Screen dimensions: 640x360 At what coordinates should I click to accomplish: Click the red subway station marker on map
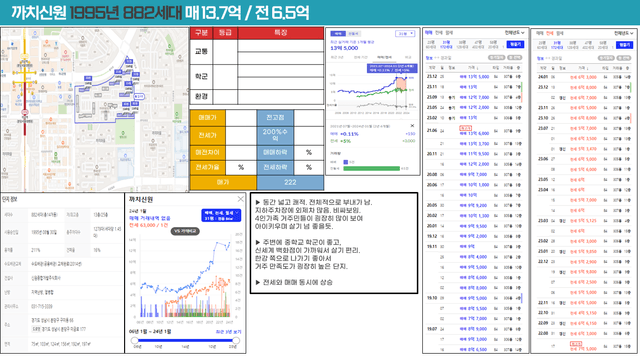click(25, 112)
